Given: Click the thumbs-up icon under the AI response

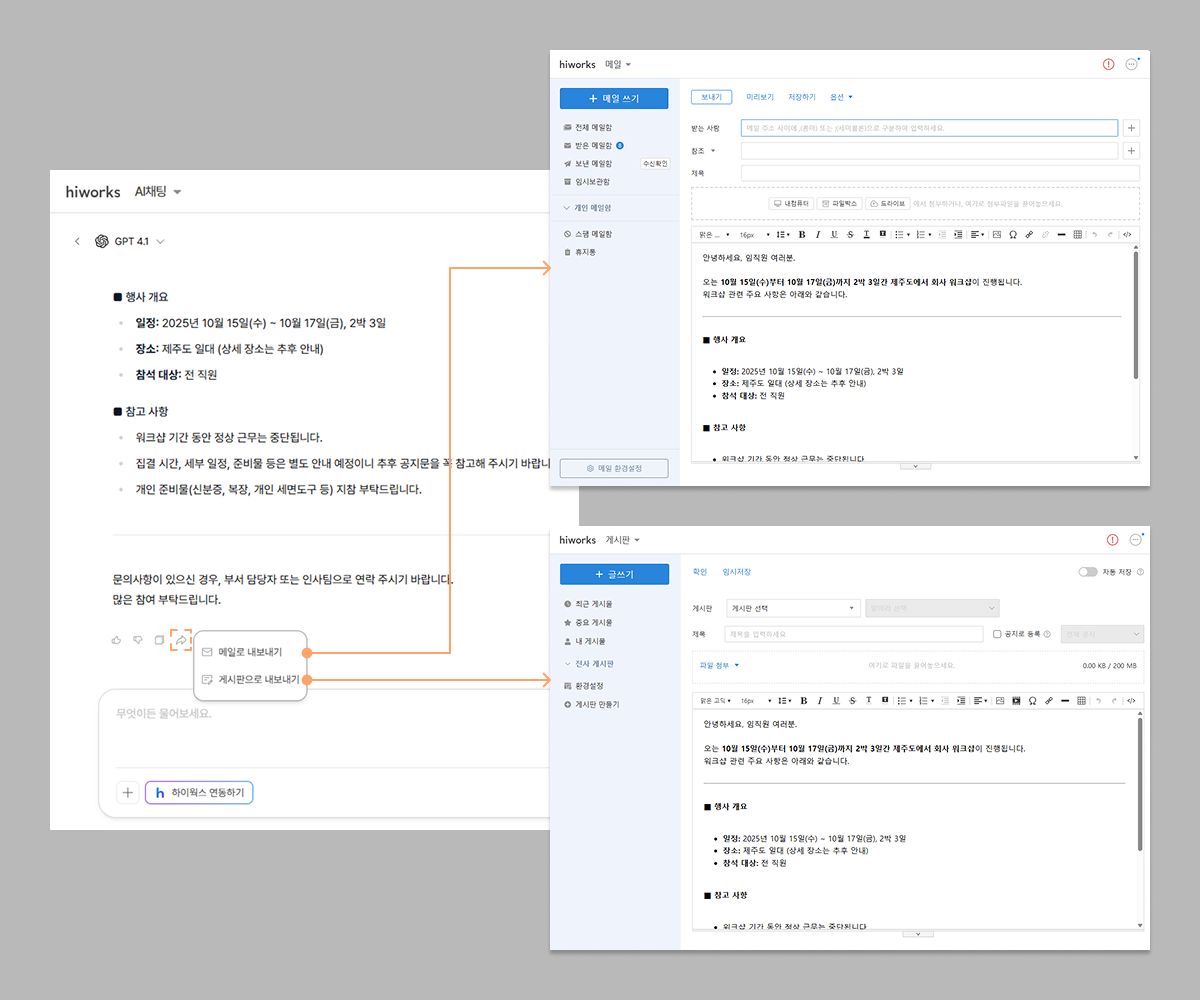Looking at the screenshot, I should (116, 640).
